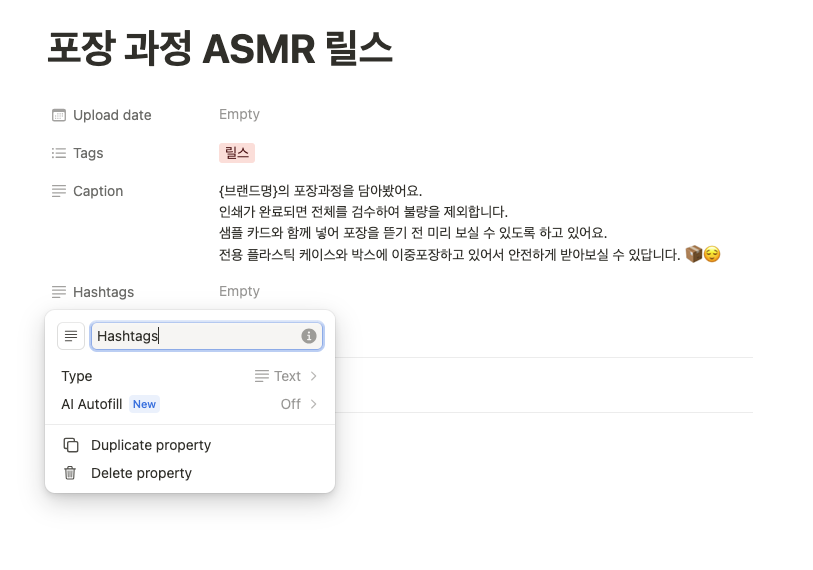Click the duplicate property copy icon
Screen dimensions: 813x570
(71, 445)
